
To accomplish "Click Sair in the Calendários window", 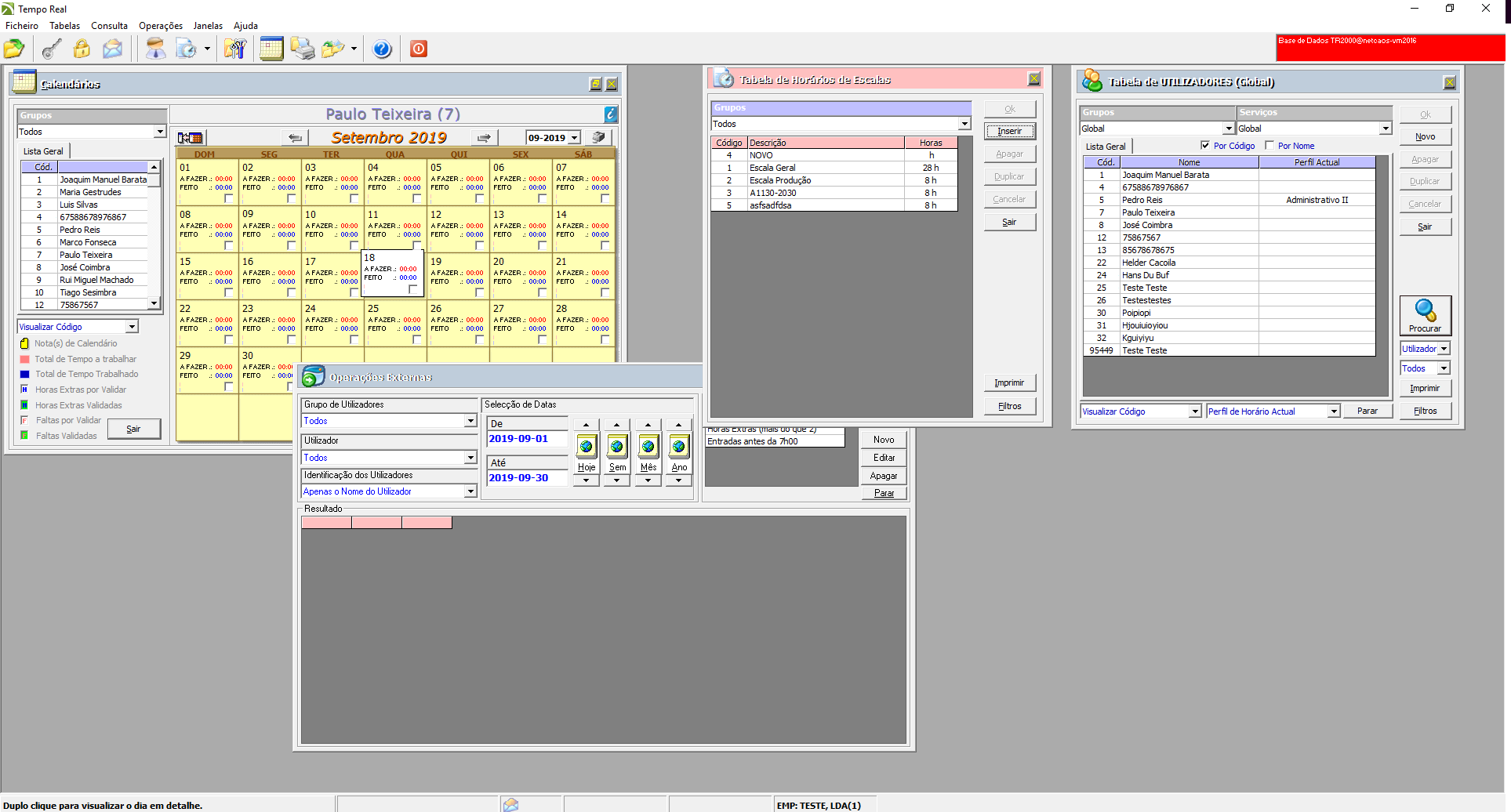I will [x=134, y=429].
